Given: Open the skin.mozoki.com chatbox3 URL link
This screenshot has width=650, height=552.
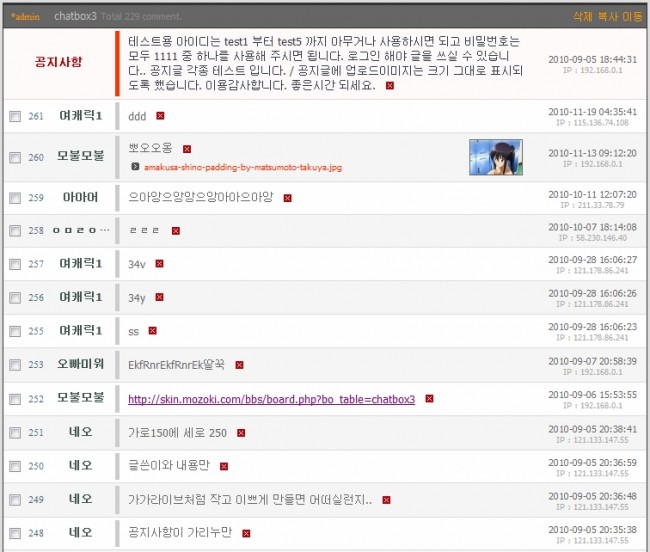Looking at the screenshot, I should (x=272, y=399).
